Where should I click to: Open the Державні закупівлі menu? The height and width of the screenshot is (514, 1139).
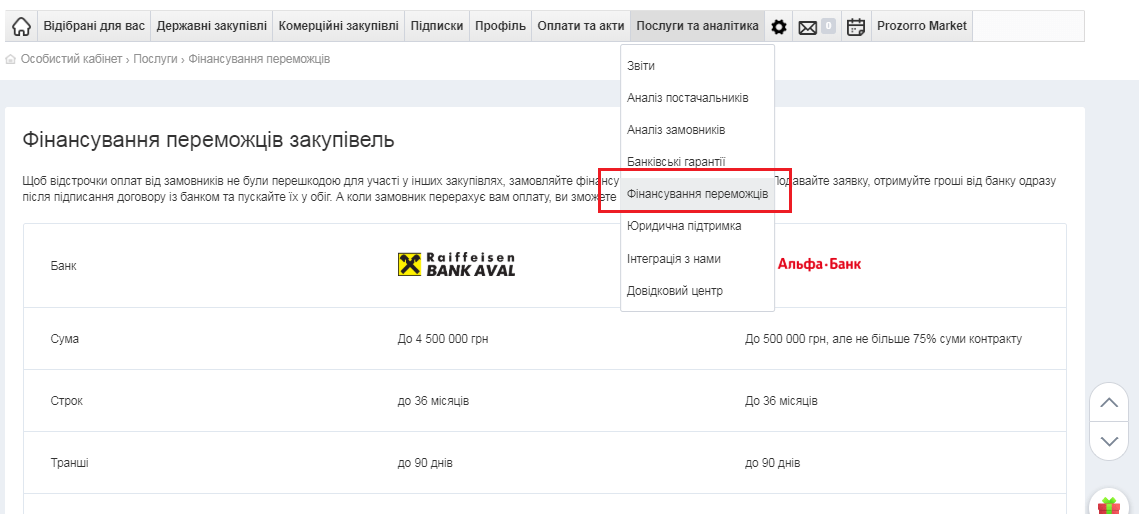[211, 26]
